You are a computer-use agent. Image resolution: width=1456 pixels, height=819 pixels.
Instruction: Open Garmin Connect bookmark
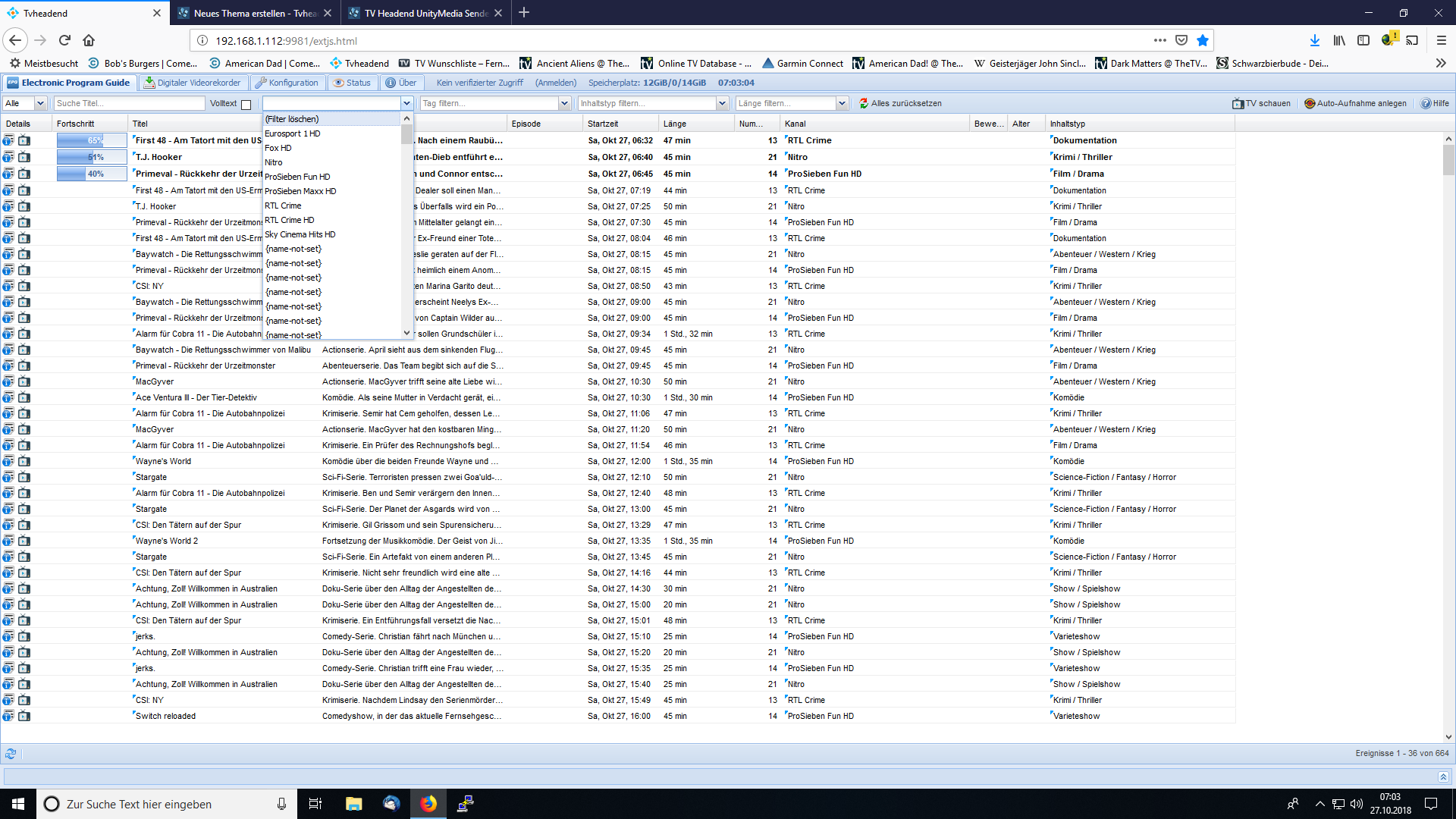point(802,63)
